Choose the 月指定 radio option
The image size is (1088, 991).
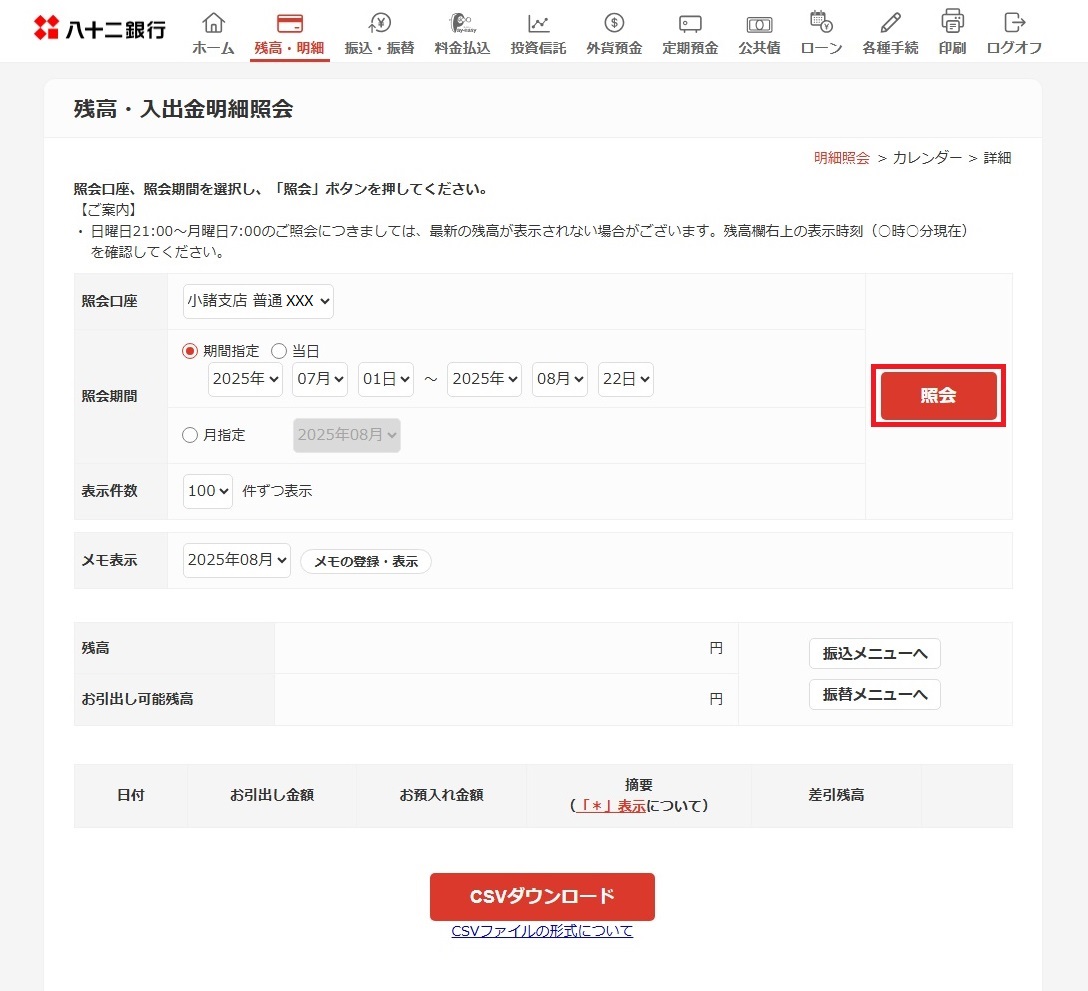(190, 435)
